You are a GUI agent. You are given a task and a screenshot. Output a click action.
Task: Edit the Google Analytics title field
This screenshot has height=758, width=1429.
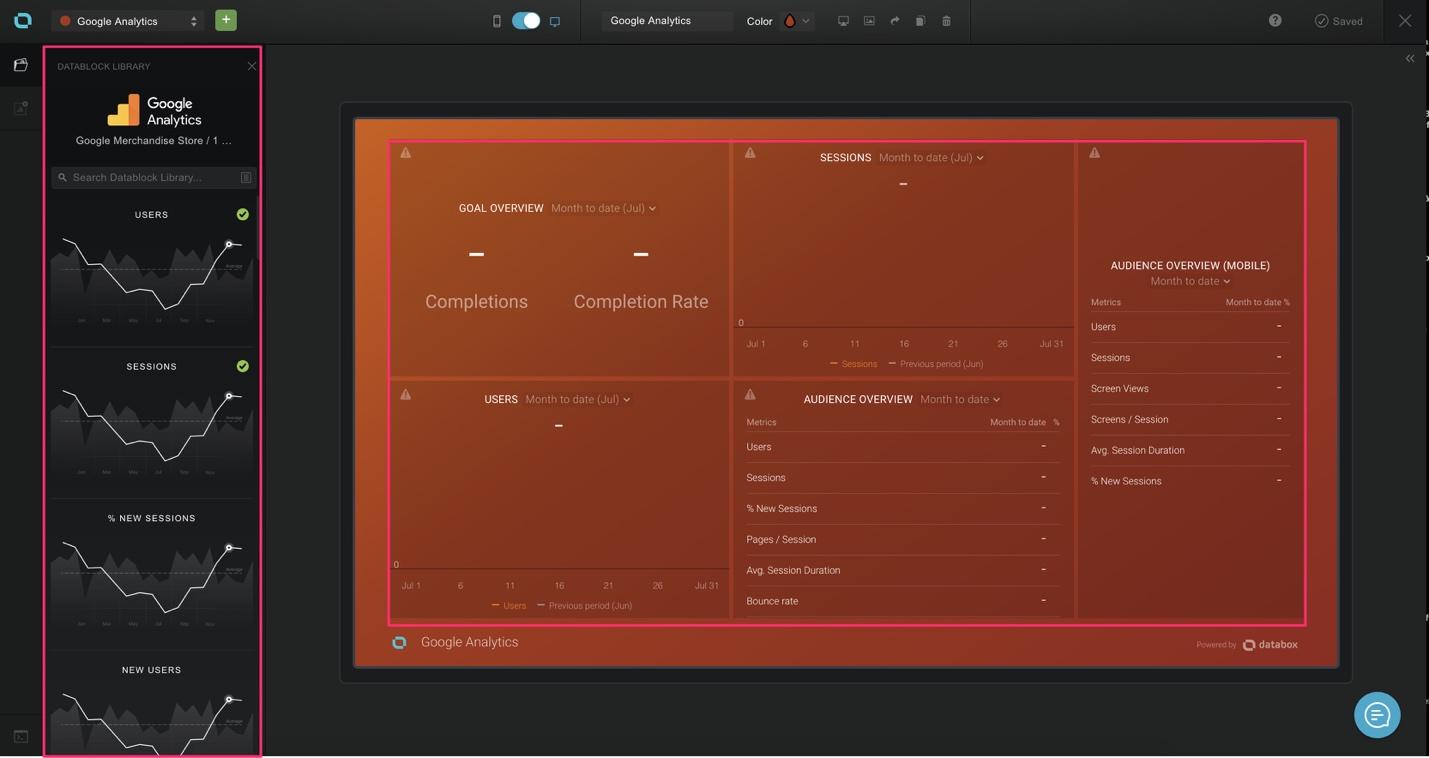coord(667,21)
